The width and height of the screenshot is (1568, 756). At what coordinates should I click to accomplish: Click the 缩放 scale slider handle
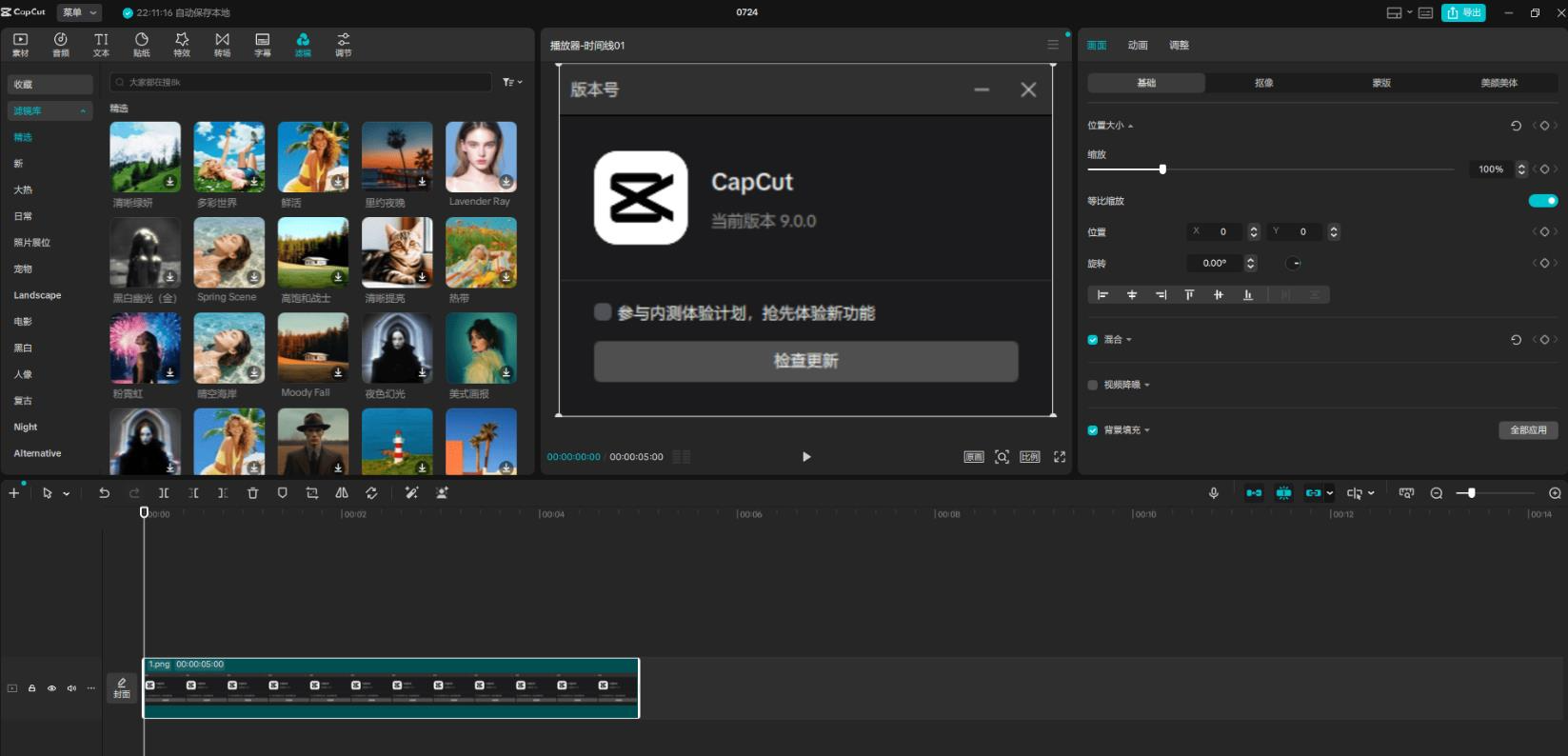pyautogui.click(x=1162, y=169)
